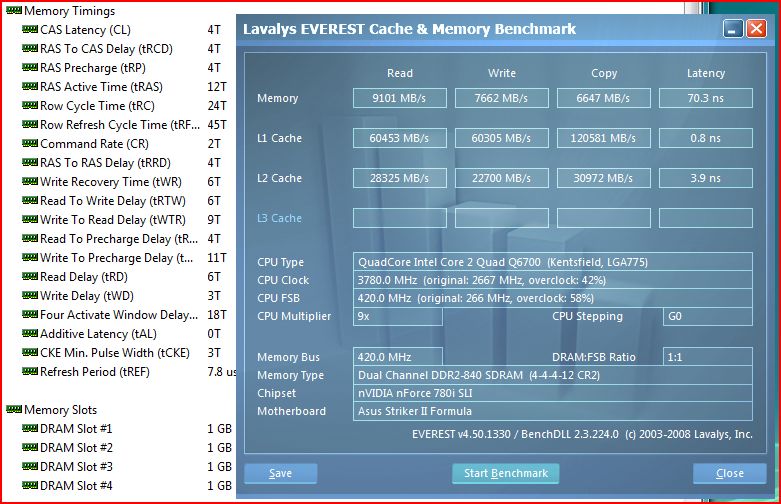Select the L2 Cache Read value 28325 MB/s
Image resolution: width=781 pixels, height=504 pixels.
point(399,178)
